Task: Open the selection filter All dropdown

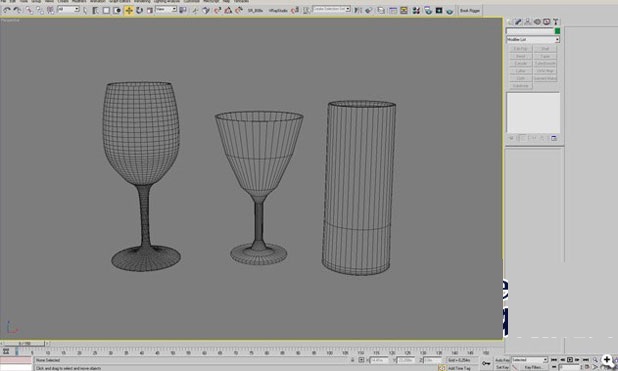Action: (x=69, y=9)
